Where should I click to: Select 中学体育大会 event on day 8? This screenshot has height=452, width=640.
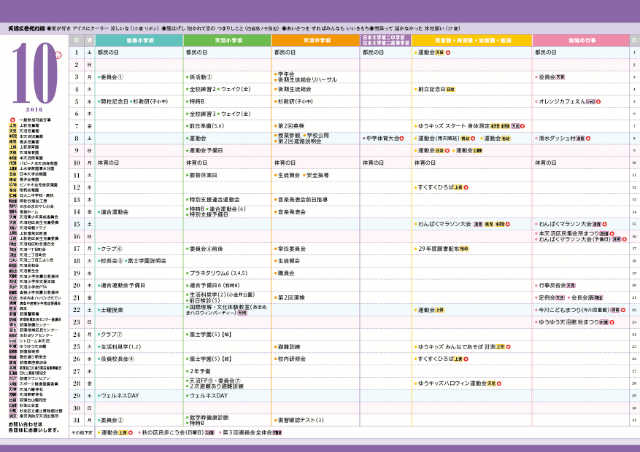pyautogui.click(x=382, y=138)
